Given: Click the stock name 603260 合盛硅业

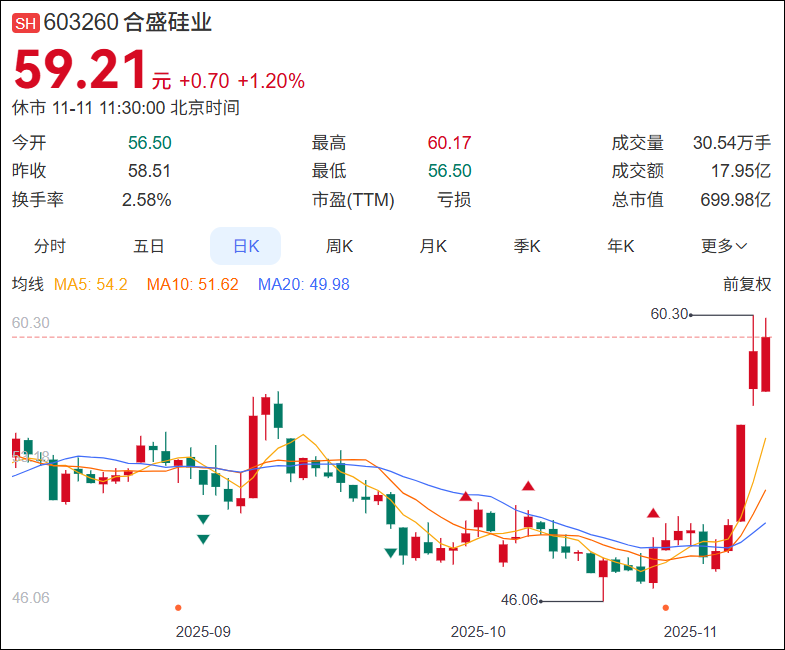Looking at the screenshot, I should 128,23.
